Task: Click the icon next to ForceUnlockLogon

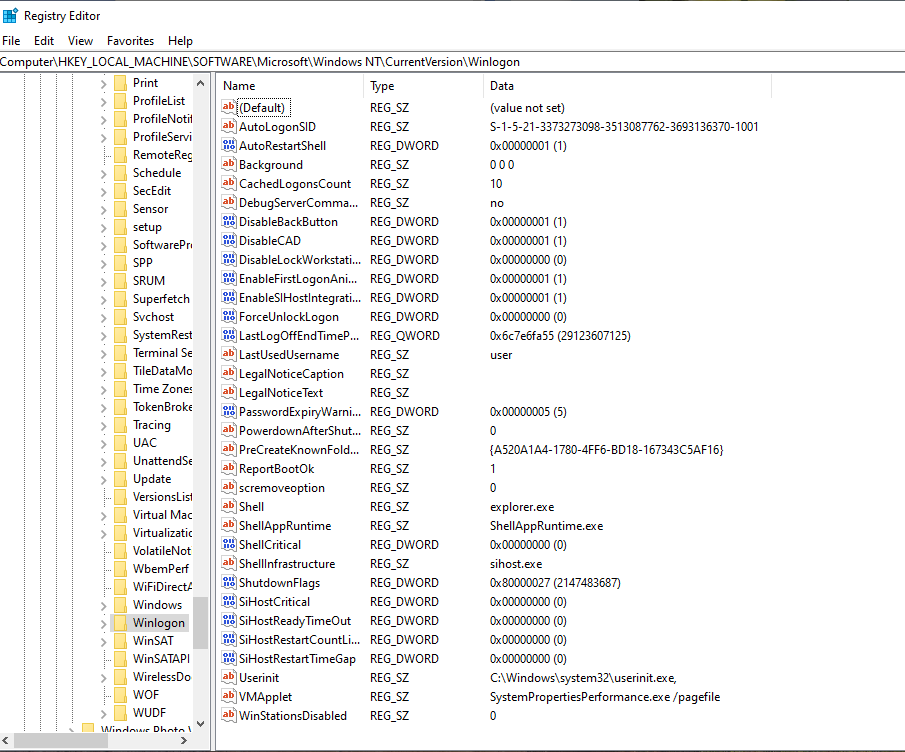Action: (x=229, y=316)
